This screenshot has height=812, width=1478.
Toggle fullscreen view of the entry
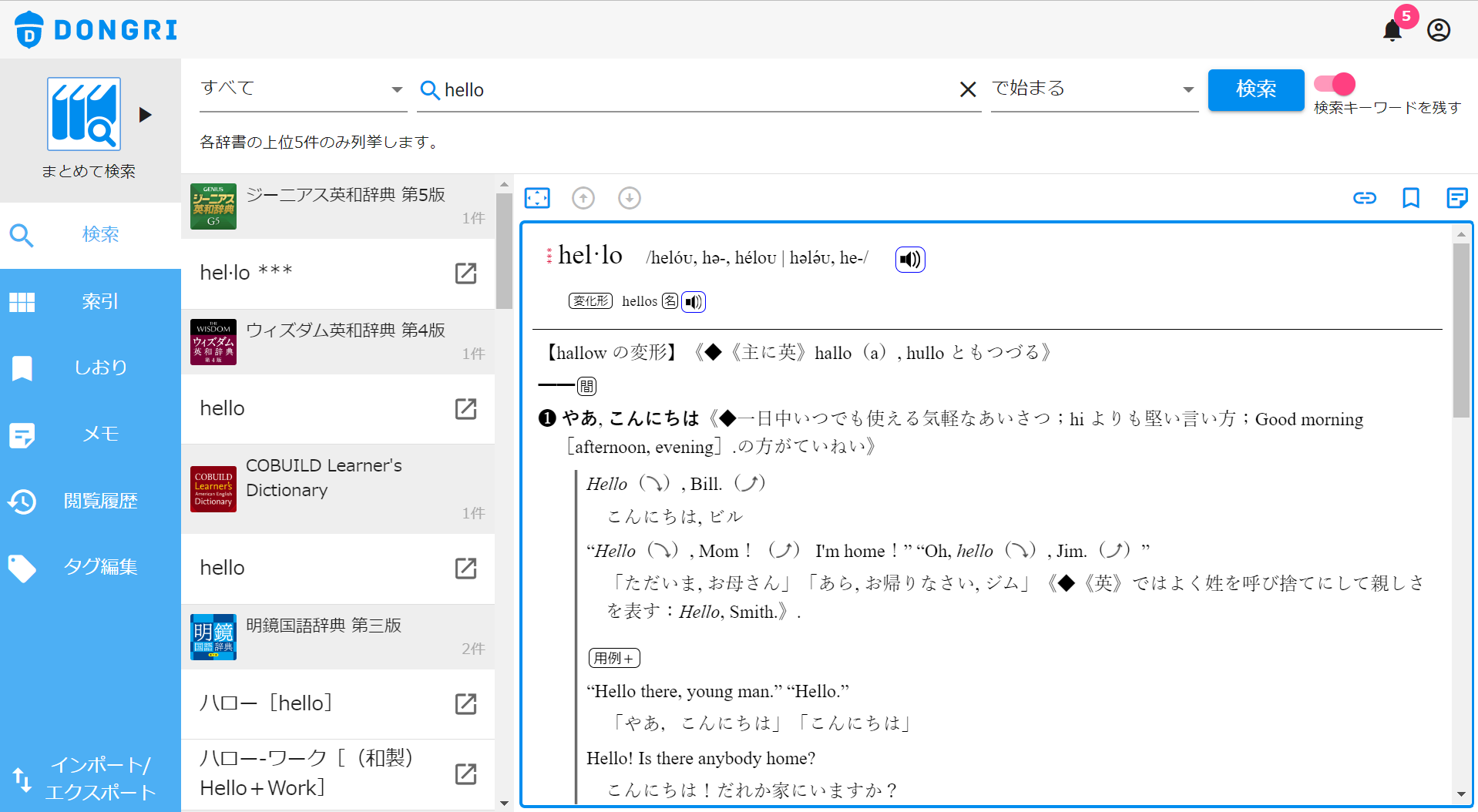pos(537,198)
